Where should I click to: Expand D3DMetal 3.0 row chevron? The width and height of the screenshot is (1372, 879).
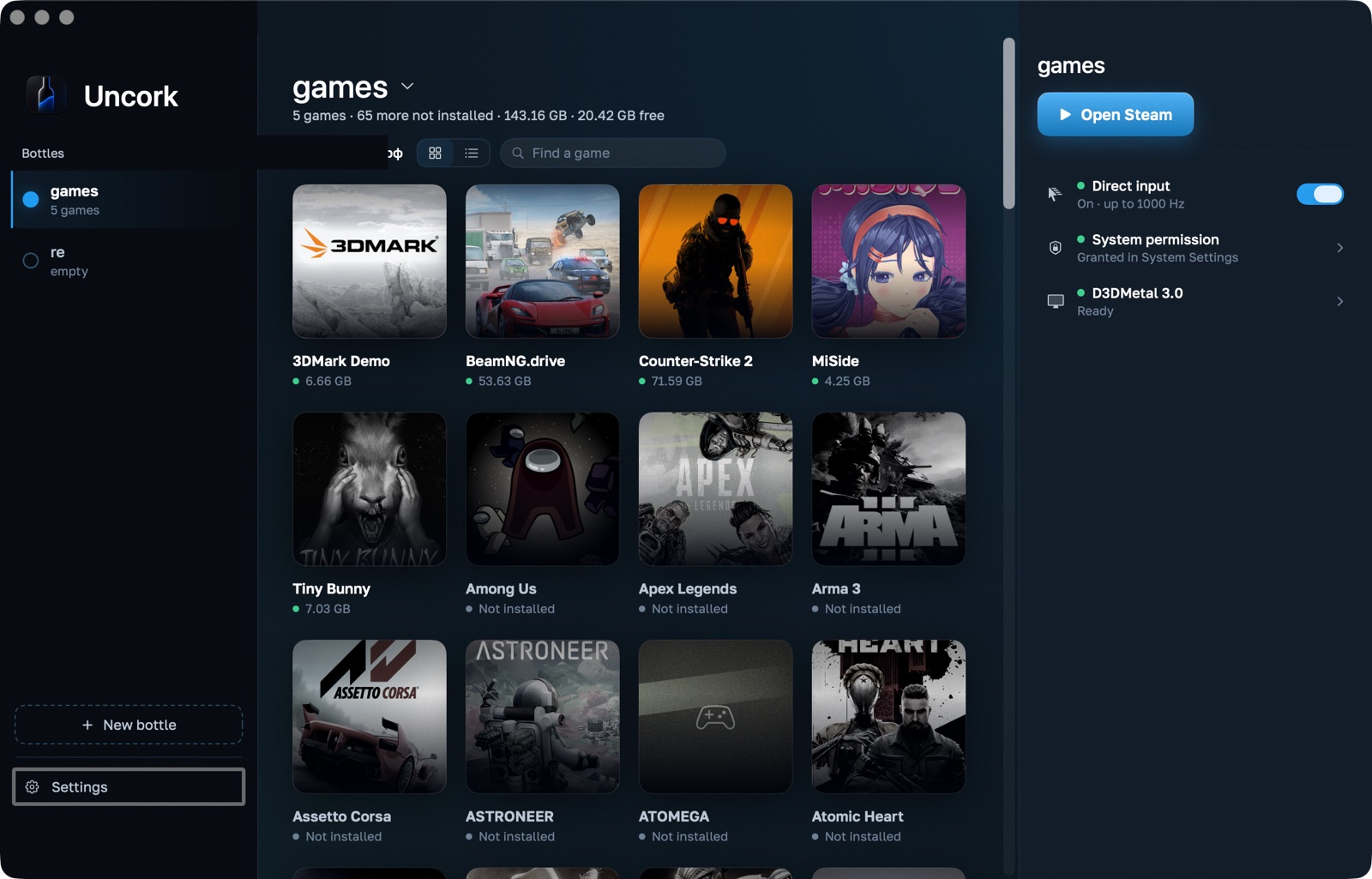click(x=1339, y=301)
